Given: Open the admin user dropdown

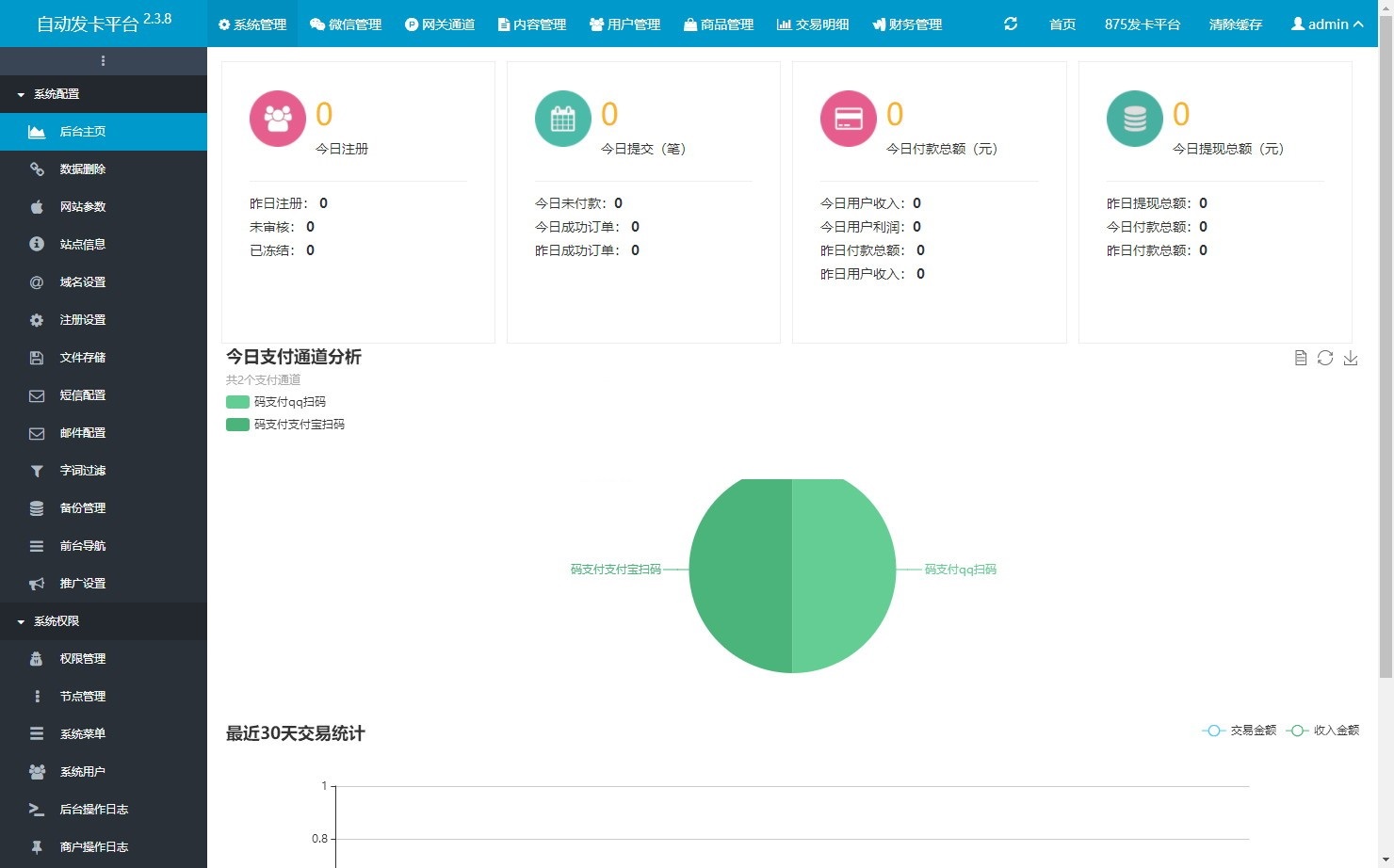Looking at the screenshot, I should coord(1326,24).
